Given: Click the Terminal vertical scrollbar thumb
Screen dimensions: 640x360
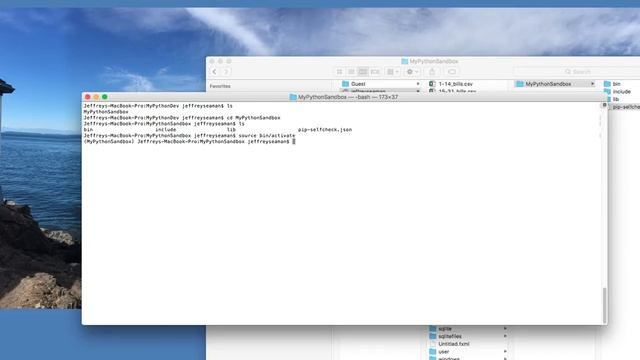Looking at the screenshot, I should 604,305.
